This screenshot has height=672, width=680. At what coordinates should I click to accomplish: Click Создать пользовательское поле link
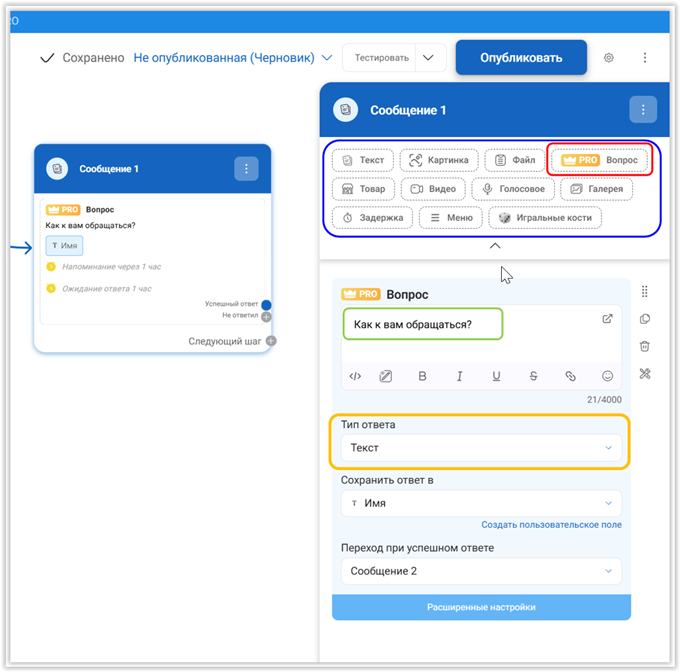click(x=551, y=525)
